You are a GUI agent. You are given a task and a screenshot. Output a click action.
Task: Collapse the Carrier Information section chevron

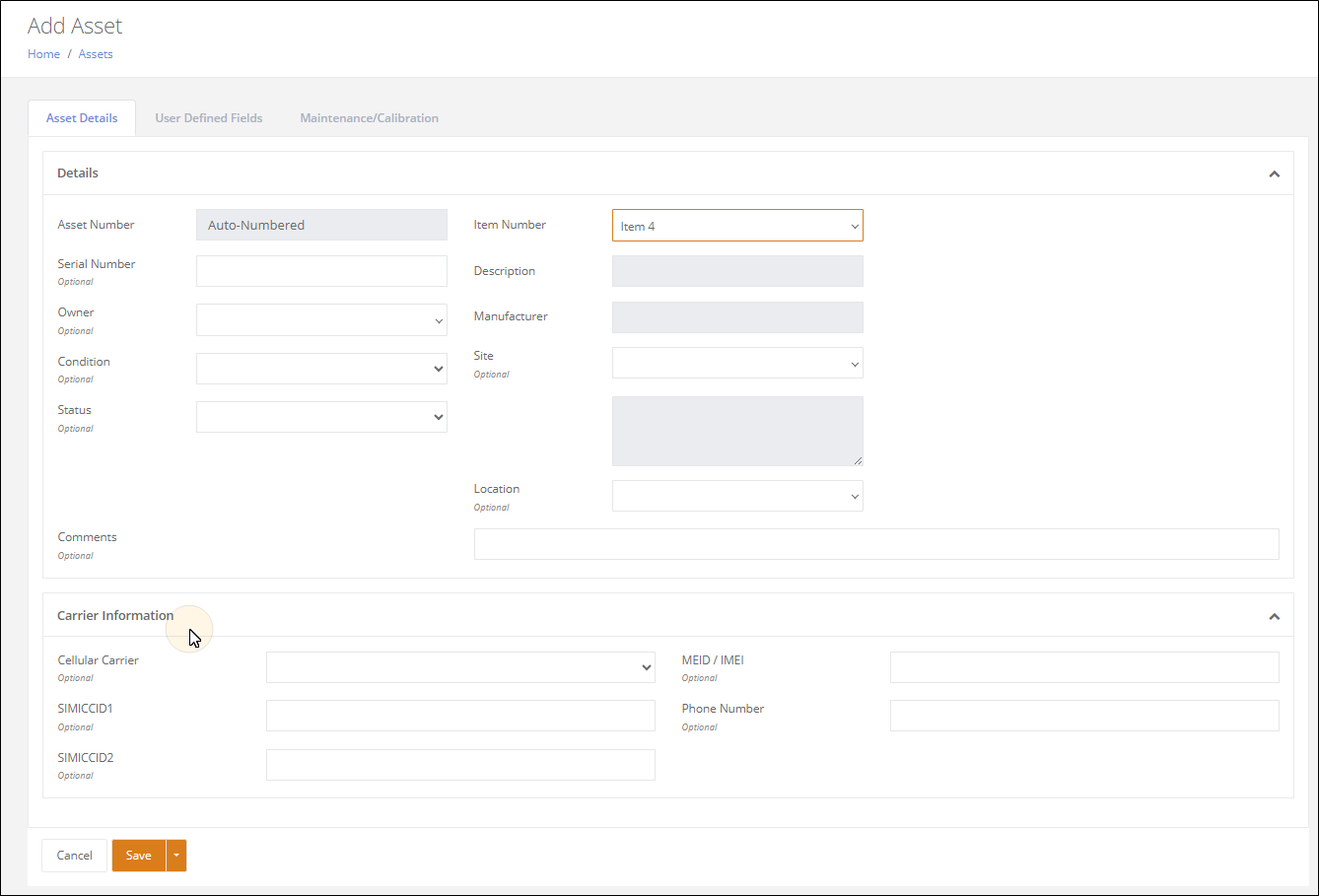pyautogui.click(x=1274, y=616)
